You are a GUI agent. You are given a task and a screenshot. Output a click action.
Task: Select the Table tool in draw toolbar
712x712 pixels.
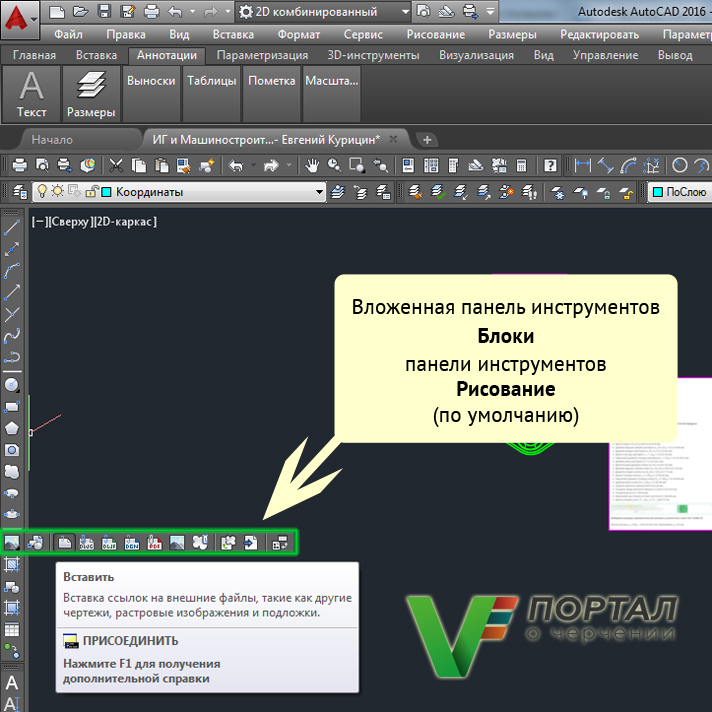(x=12, y=629)
